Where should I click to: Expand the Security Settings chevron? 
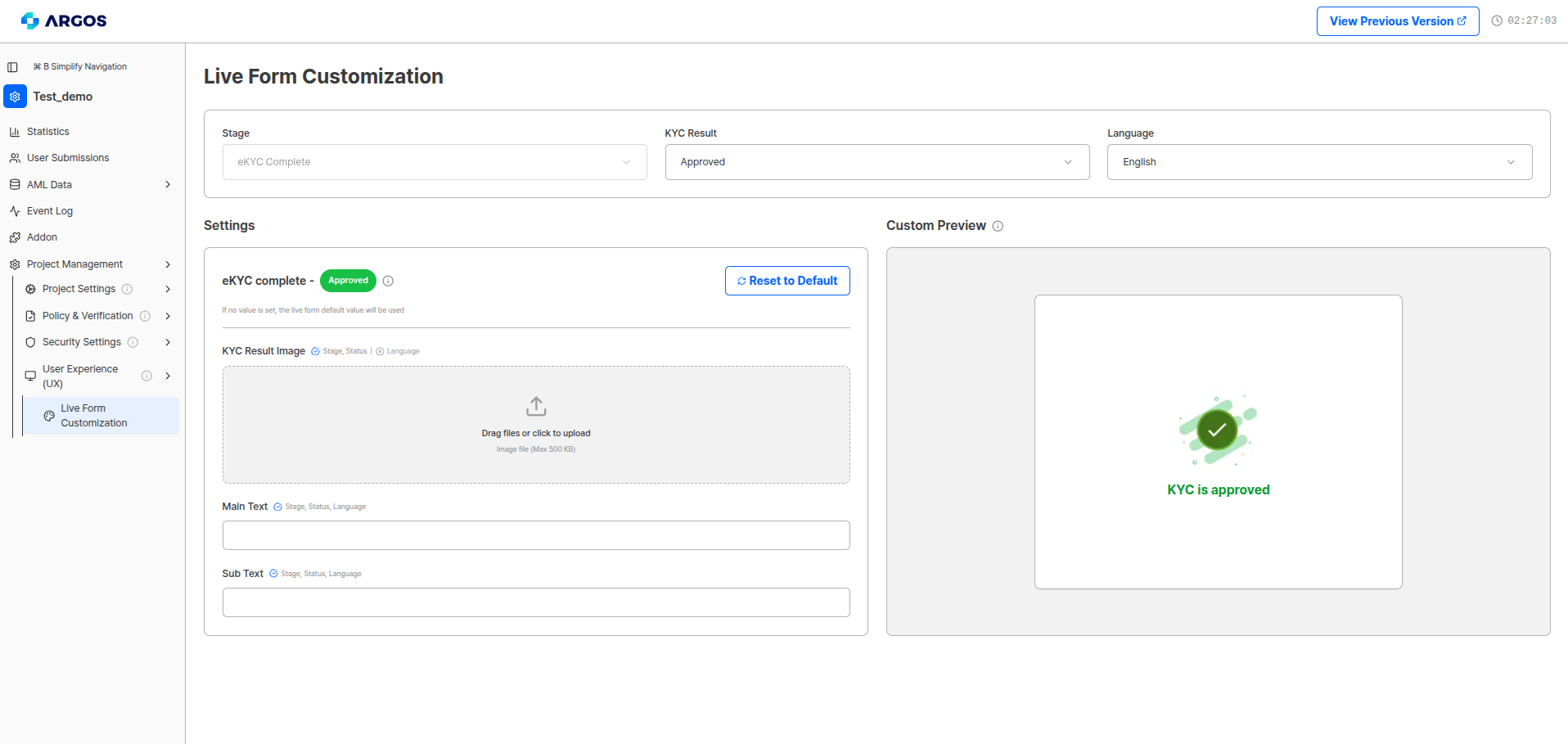click(168, 342)
